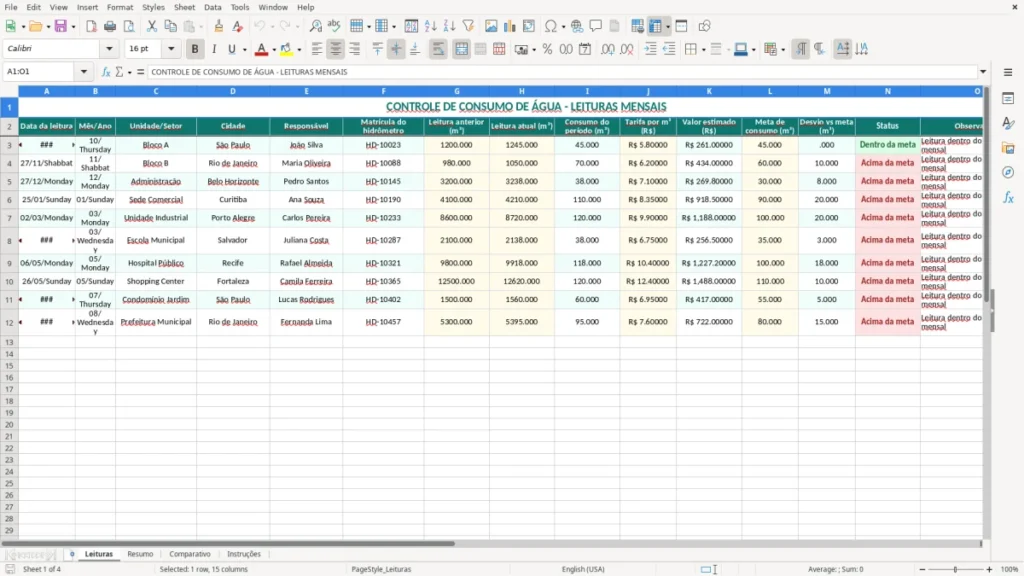Click the zoom slider handle
This screenshot has height=576, width=1024.
point(955,569)
